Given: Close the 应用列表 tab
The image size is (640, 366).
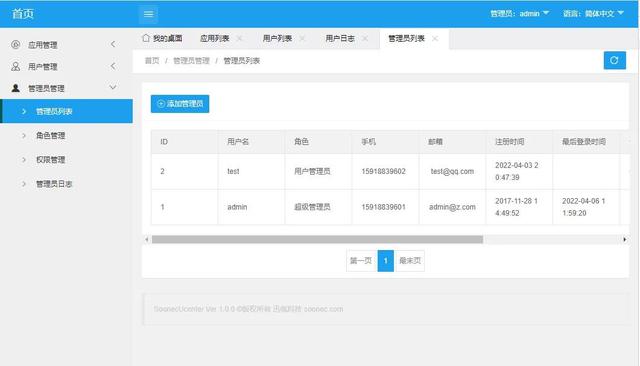Looking at the screenshot, I should coord(240,38).
